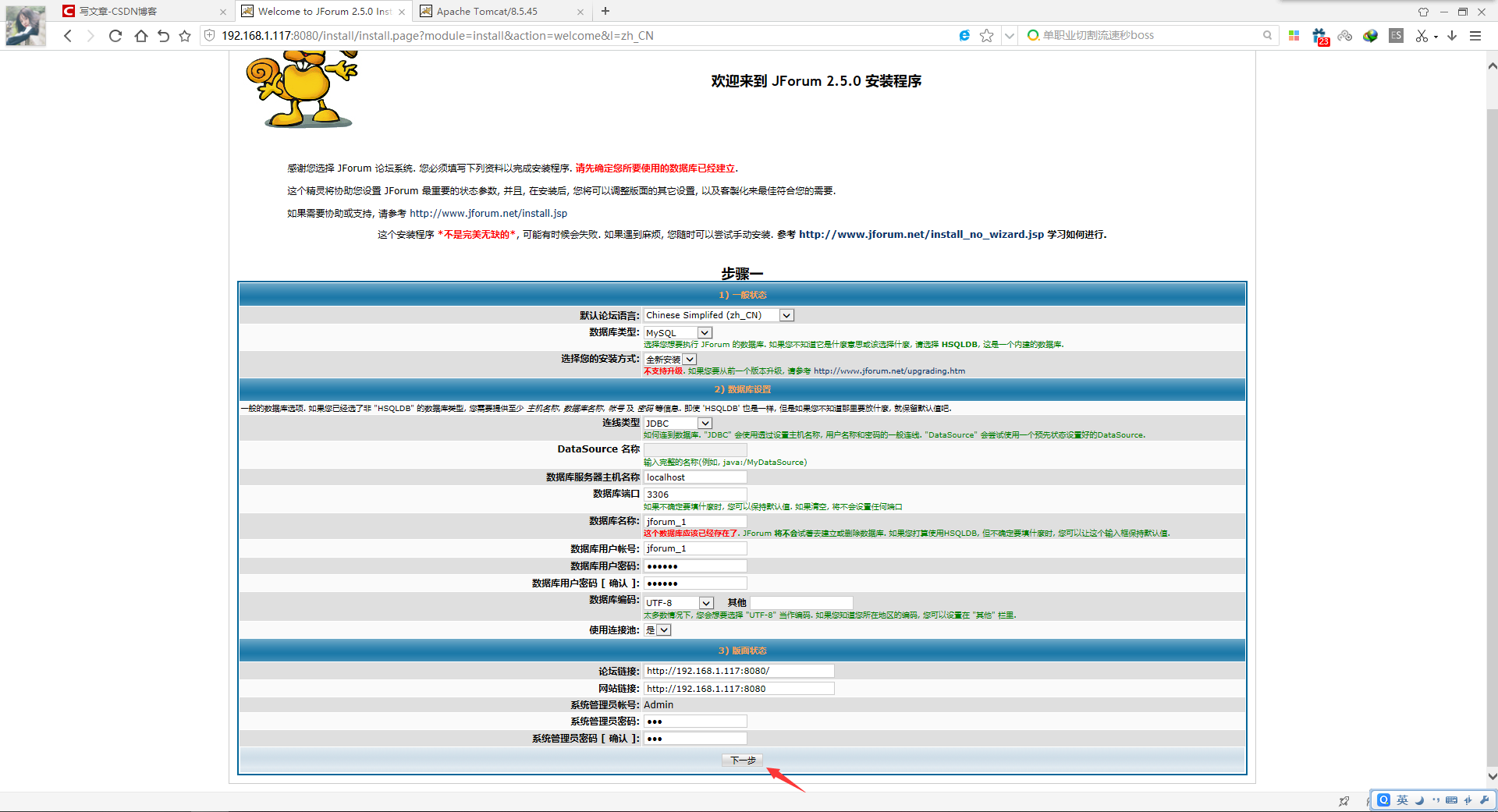Screen dimensions: 1498x812
Task: Open the install_no_wizard.jsp link
Action: click(921, 235)
